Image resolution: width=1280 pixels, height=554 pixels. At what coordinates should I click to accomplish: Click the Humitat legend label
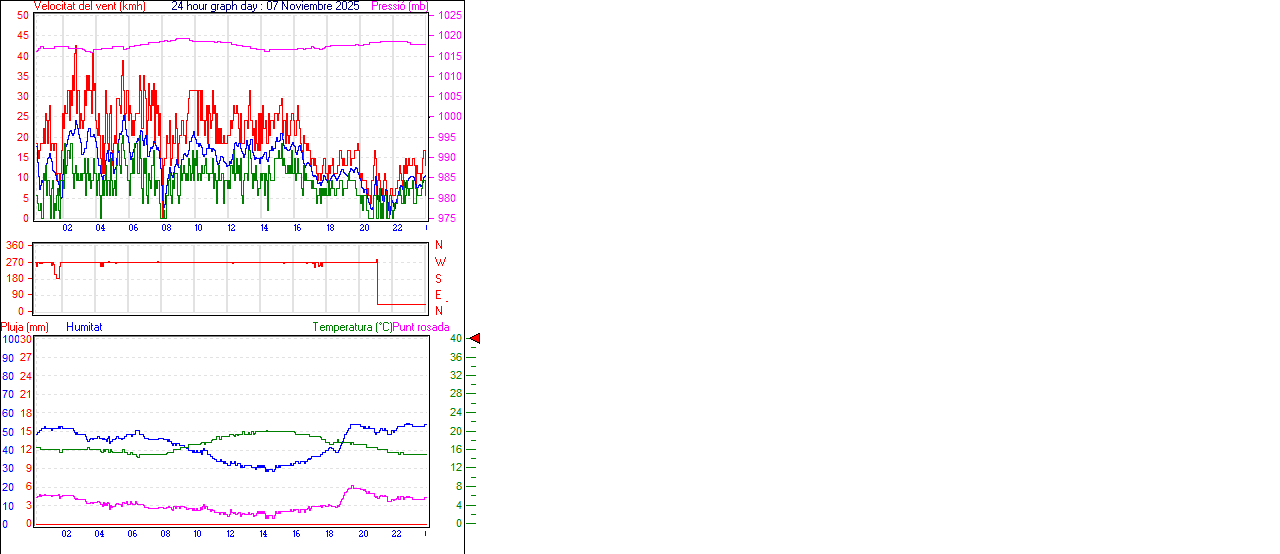pos(84,327)
